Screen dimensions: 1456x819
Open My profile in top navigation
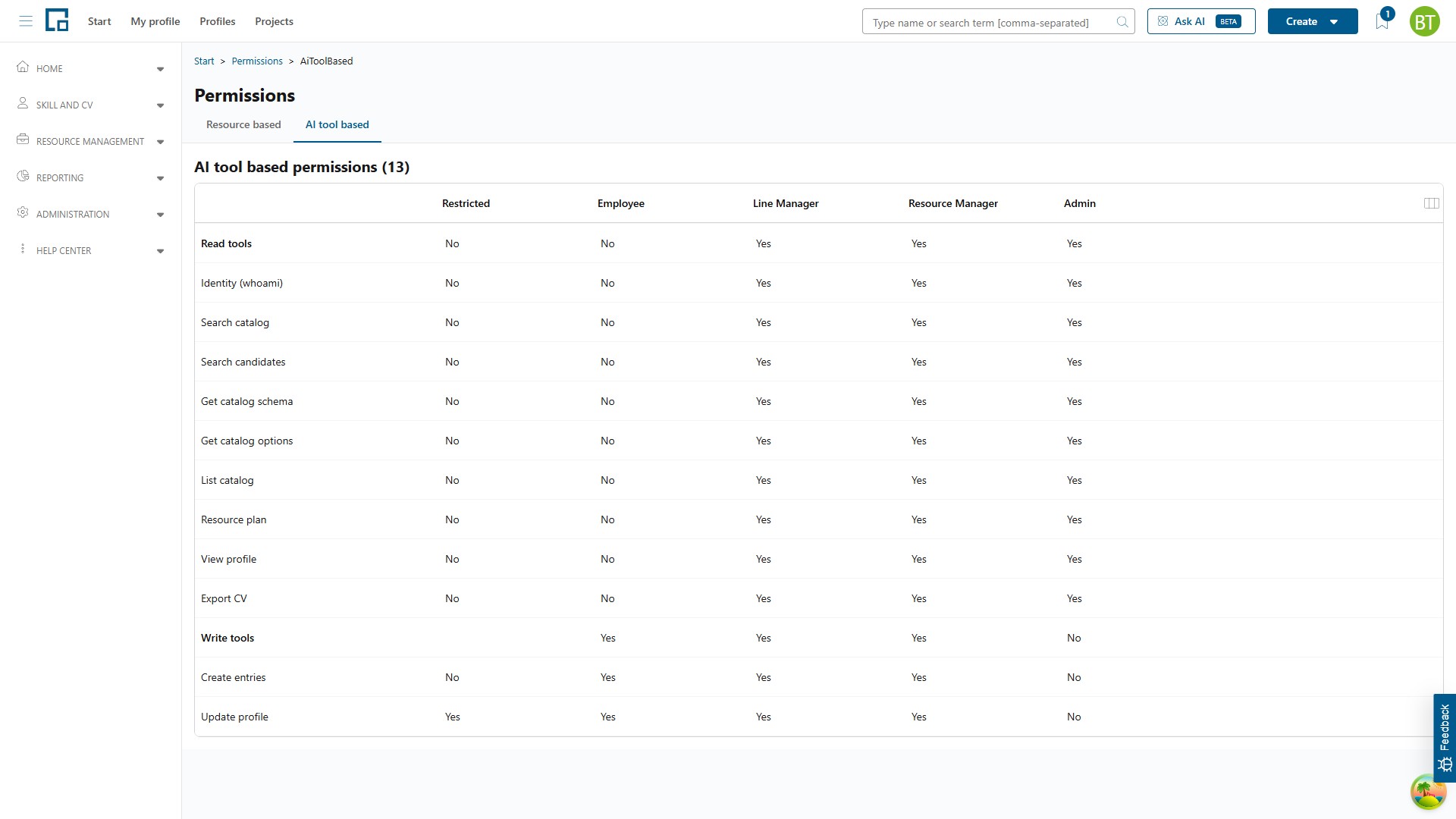click(x=155, y=21)
